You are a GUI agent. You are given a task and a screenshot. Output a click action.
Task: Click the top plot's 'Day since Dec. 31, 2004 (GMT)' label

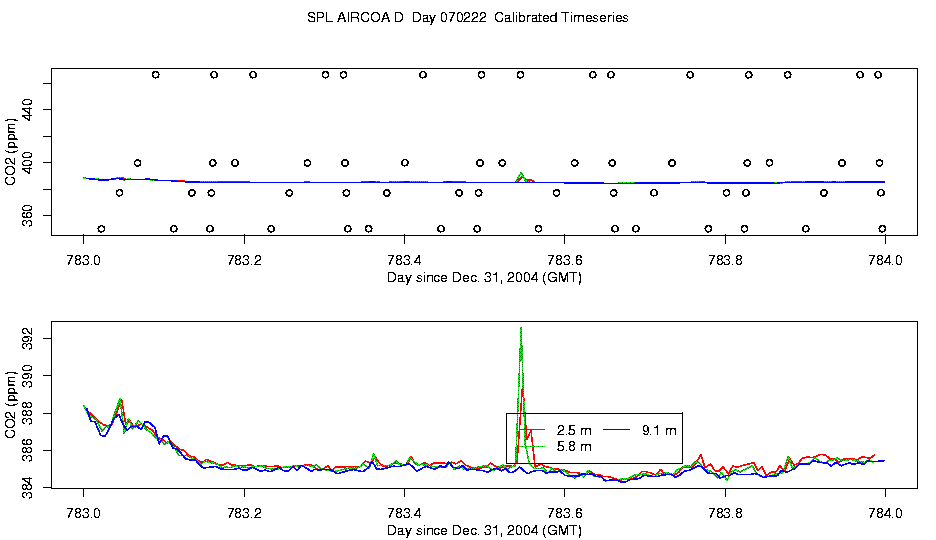click(484, 277)
